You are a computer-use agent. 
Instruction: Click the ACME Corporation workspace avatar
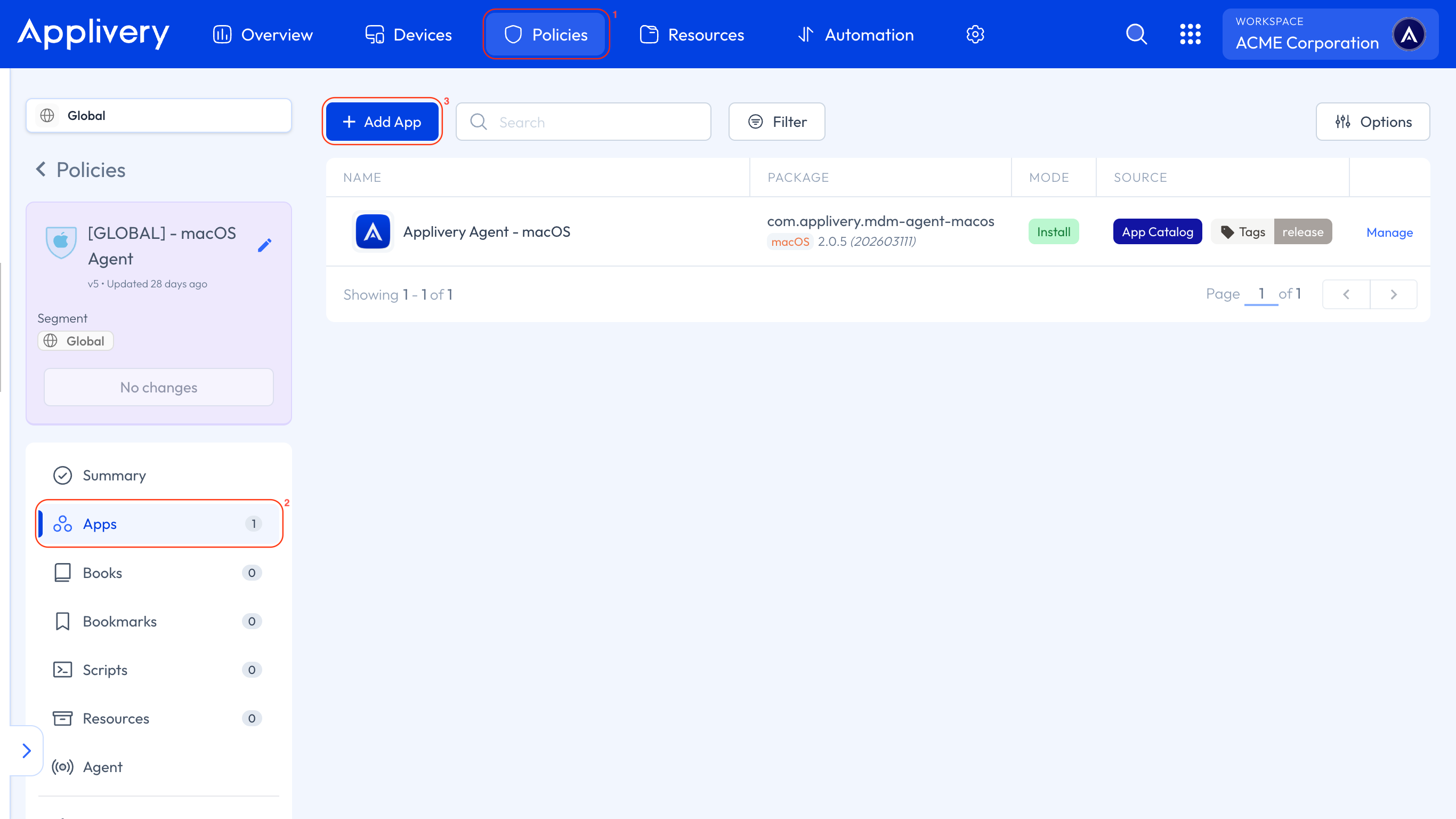[x=1409, y=35]
